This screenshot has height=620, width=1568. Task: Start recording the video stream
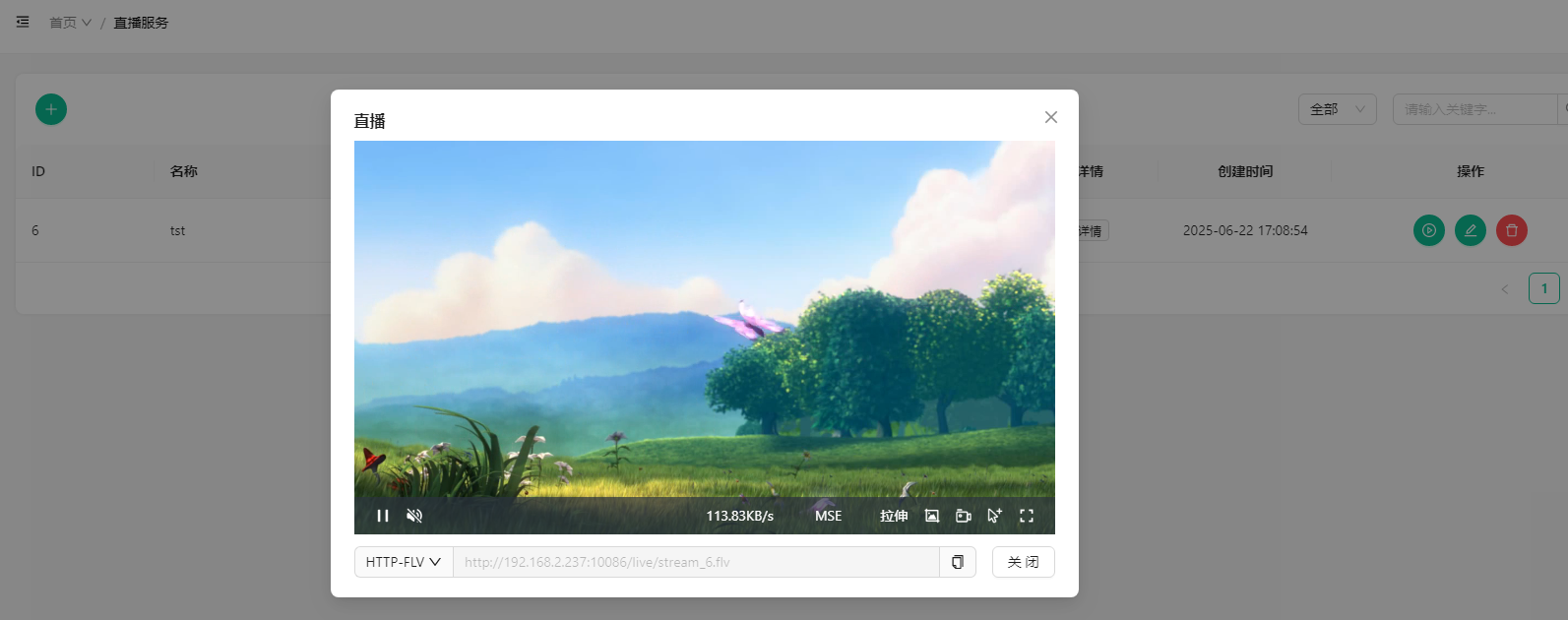(964, 516)
